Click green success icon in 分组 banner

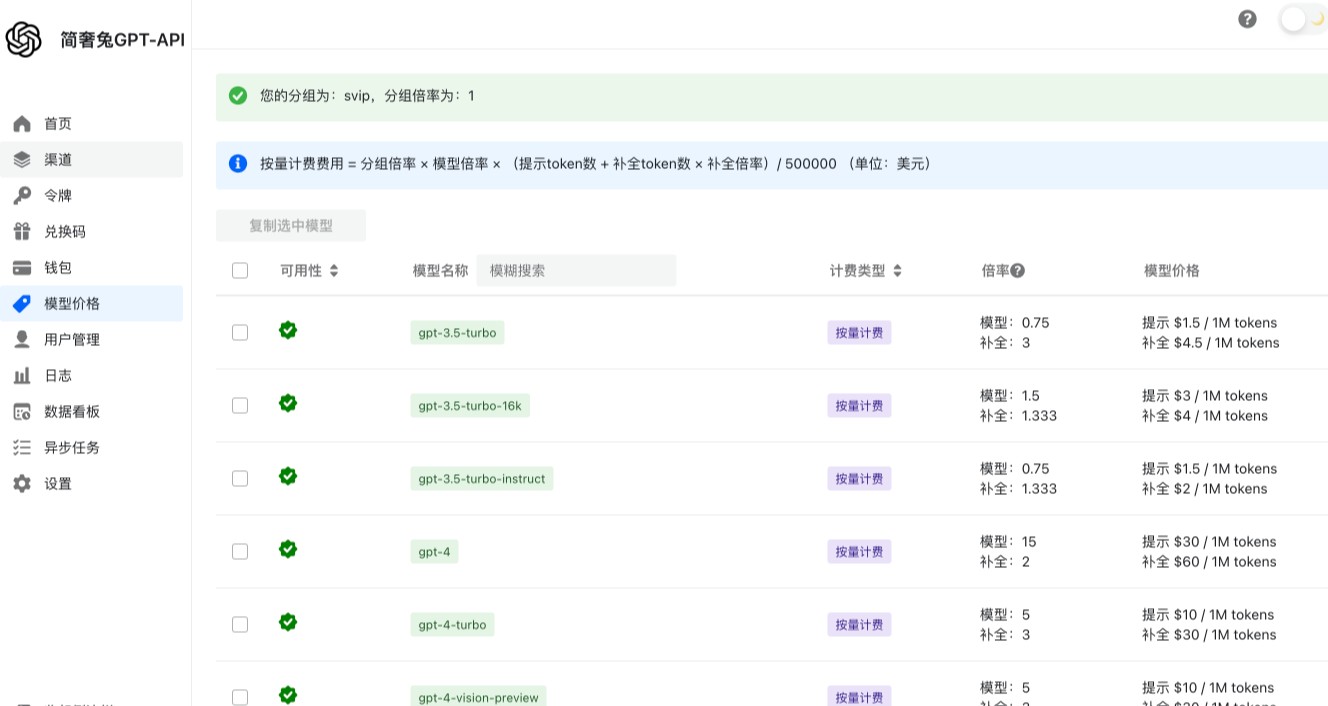coord(238,96)
